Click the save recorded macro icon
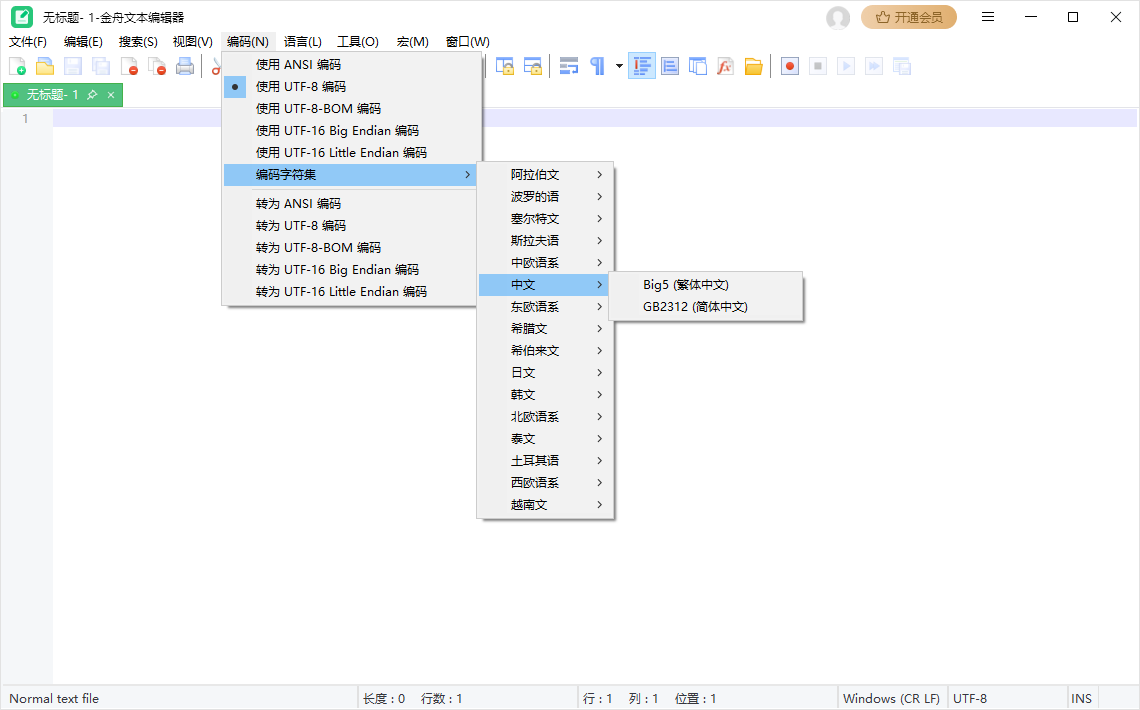This screenshot has height=710, width=1140. coord(902,66)
